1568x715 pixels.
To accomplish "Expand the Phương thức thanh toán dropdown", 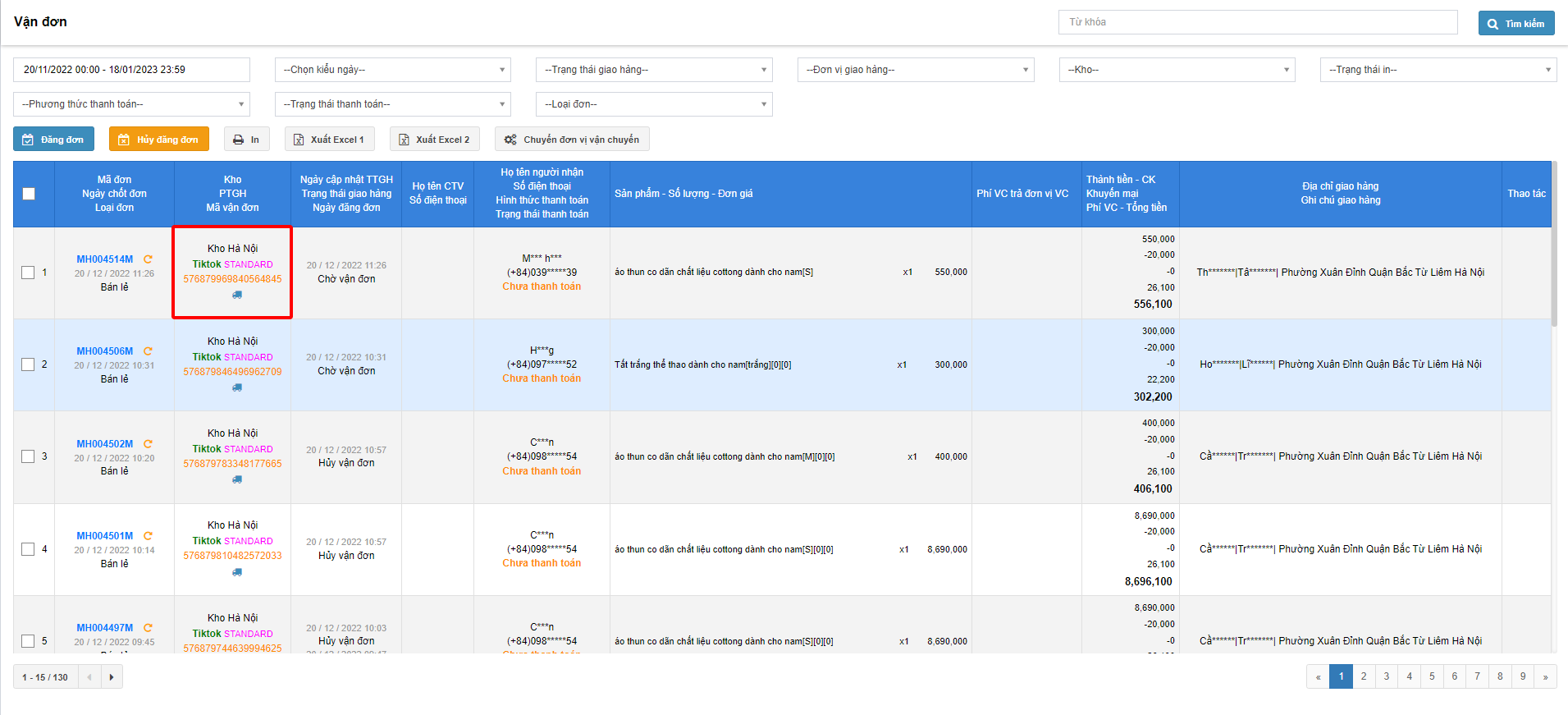I will pyautogui.click(x=131, y=104).
